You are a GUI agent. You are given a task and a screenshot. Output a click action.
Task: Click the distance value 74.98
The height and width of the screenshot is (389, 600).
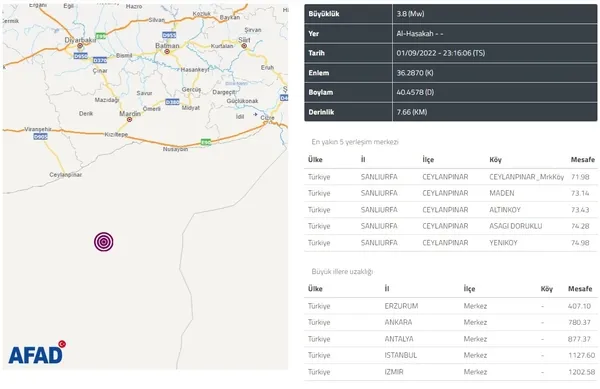[x=580, y=243]
